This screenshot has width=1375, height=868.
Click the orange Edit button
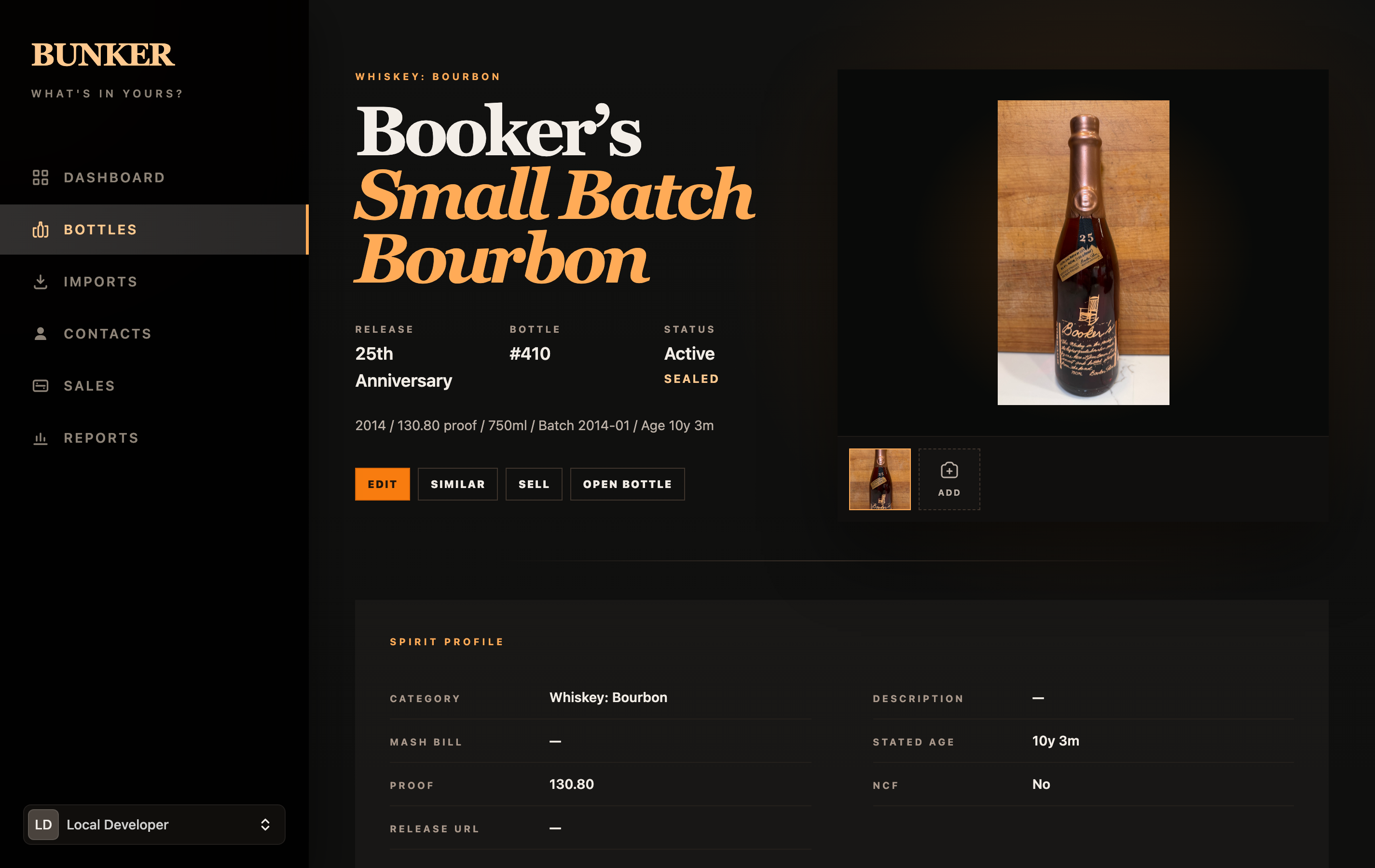383,484
